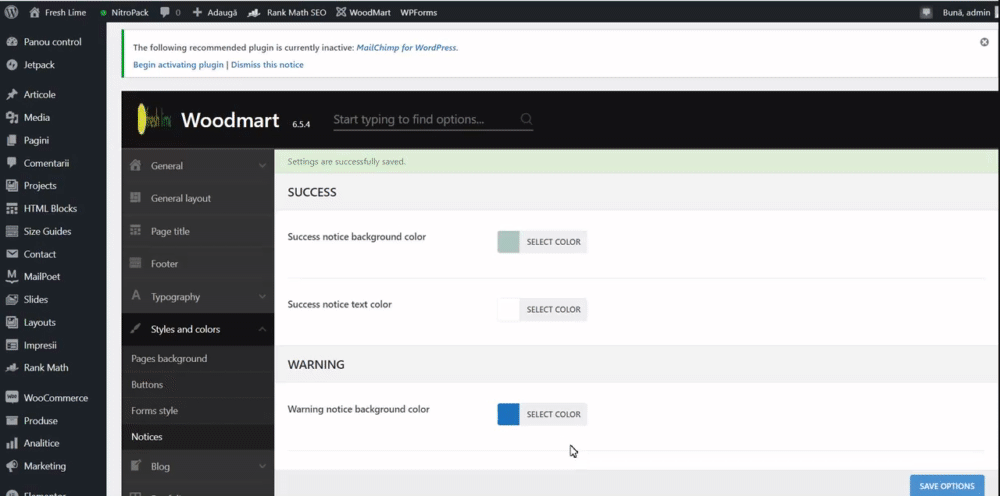Select Pages background submenu item
The image size is (1000, 496).
198,359
